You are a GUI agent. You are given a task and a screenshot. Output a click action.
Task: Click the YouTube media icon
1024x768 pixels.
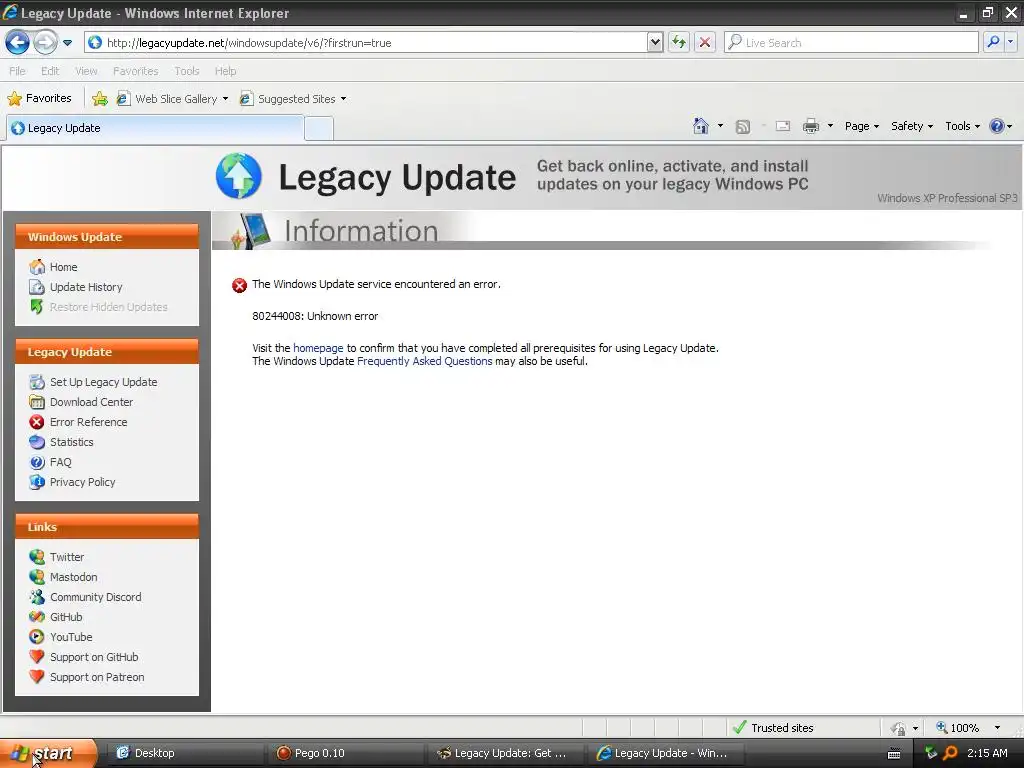[37, 637]
